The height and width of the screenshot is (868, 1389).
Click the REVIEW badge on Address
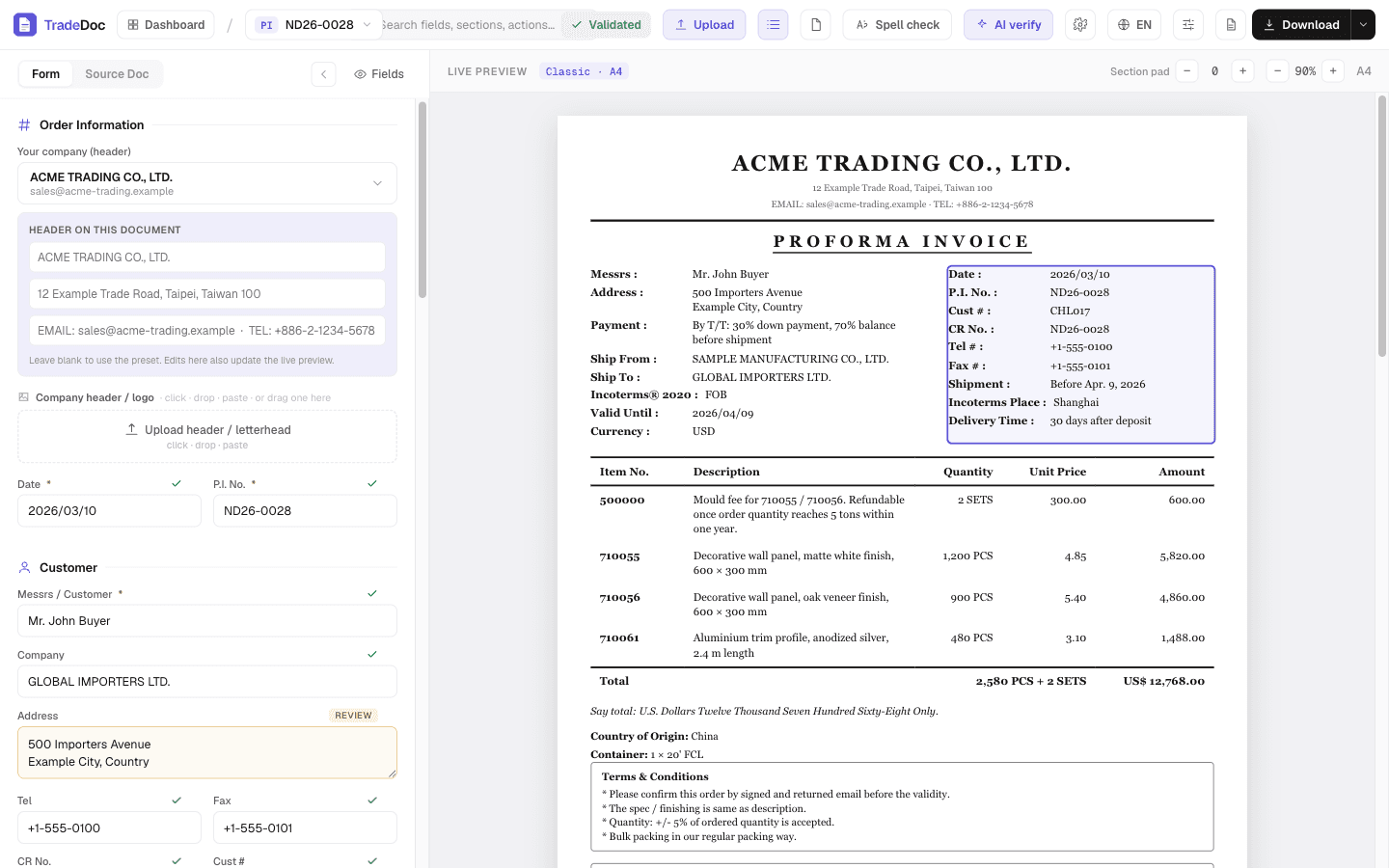click(353, 716)
